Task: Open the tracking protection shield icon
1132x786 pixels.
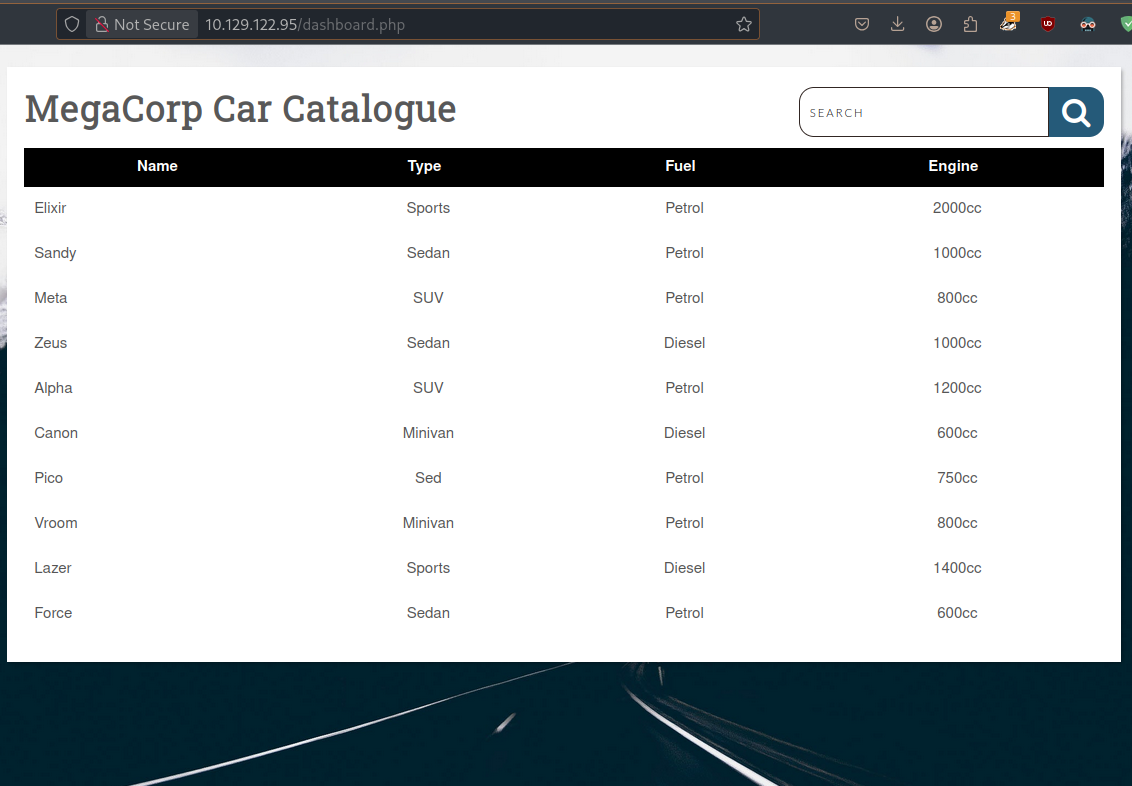Action: tap(72, 24)
